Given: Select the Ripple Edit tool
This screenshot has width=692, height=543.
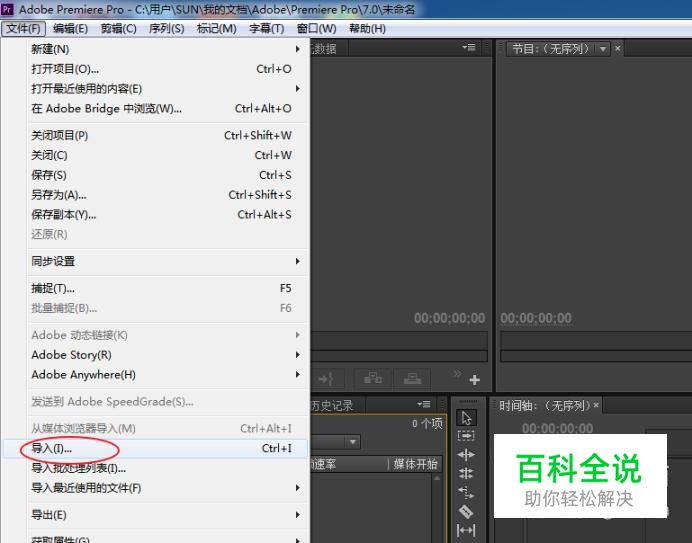Looking at the screenshot, I should [466, 455].
